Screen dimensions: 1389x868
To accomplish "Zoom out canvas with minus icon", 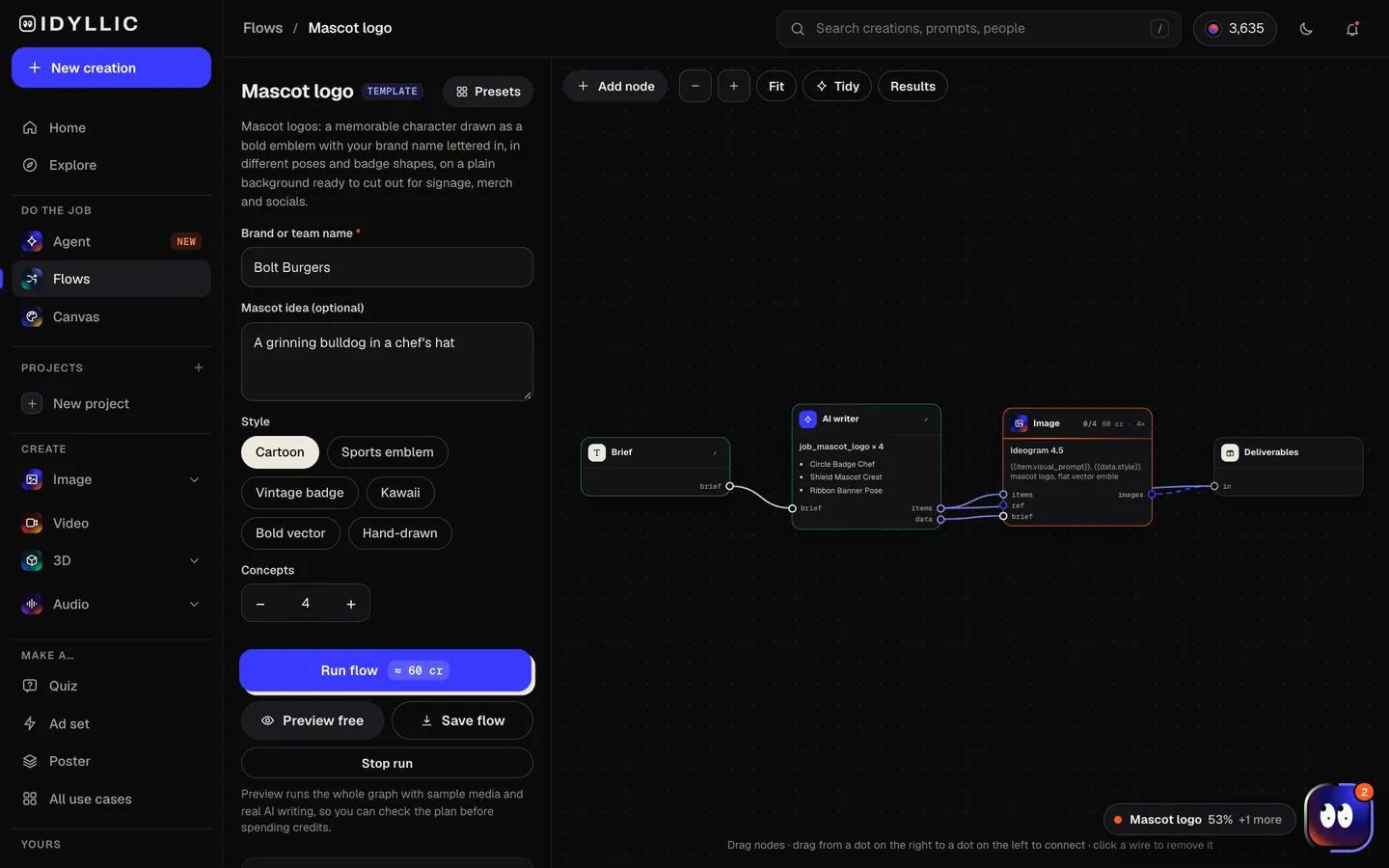I will click(695, 86).
